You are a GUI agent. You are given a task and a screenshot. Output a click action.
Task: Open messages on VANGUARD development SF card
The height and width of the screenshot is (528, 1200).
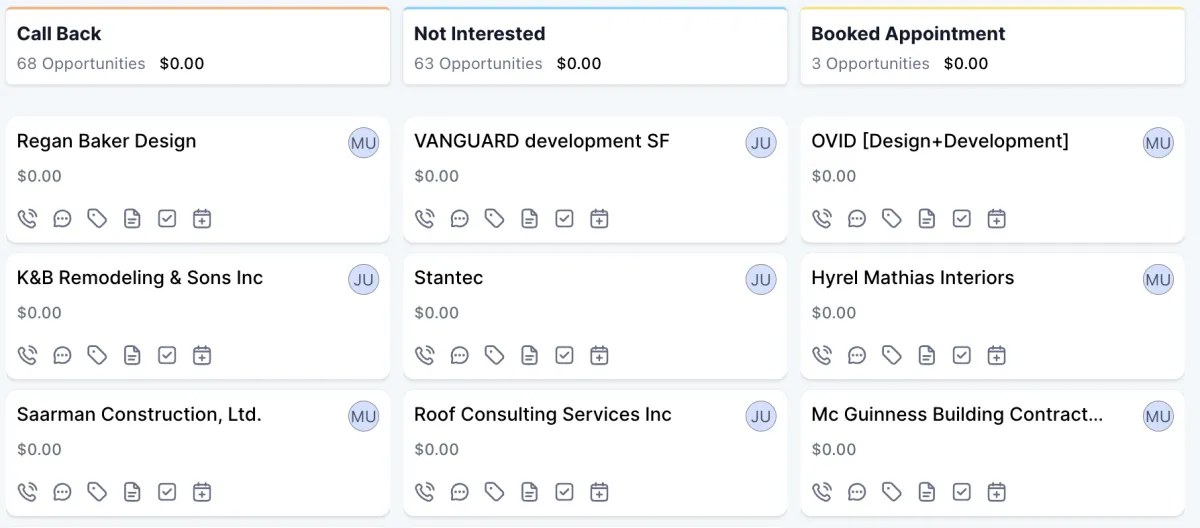460,218
